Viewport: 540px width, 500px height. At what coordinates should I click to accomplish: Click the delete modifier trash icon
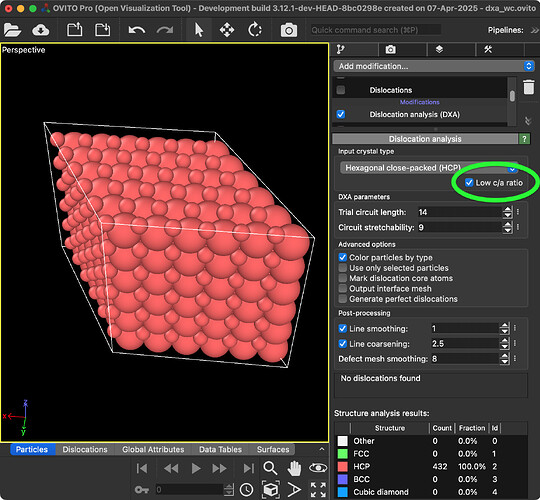pos(529,87)
